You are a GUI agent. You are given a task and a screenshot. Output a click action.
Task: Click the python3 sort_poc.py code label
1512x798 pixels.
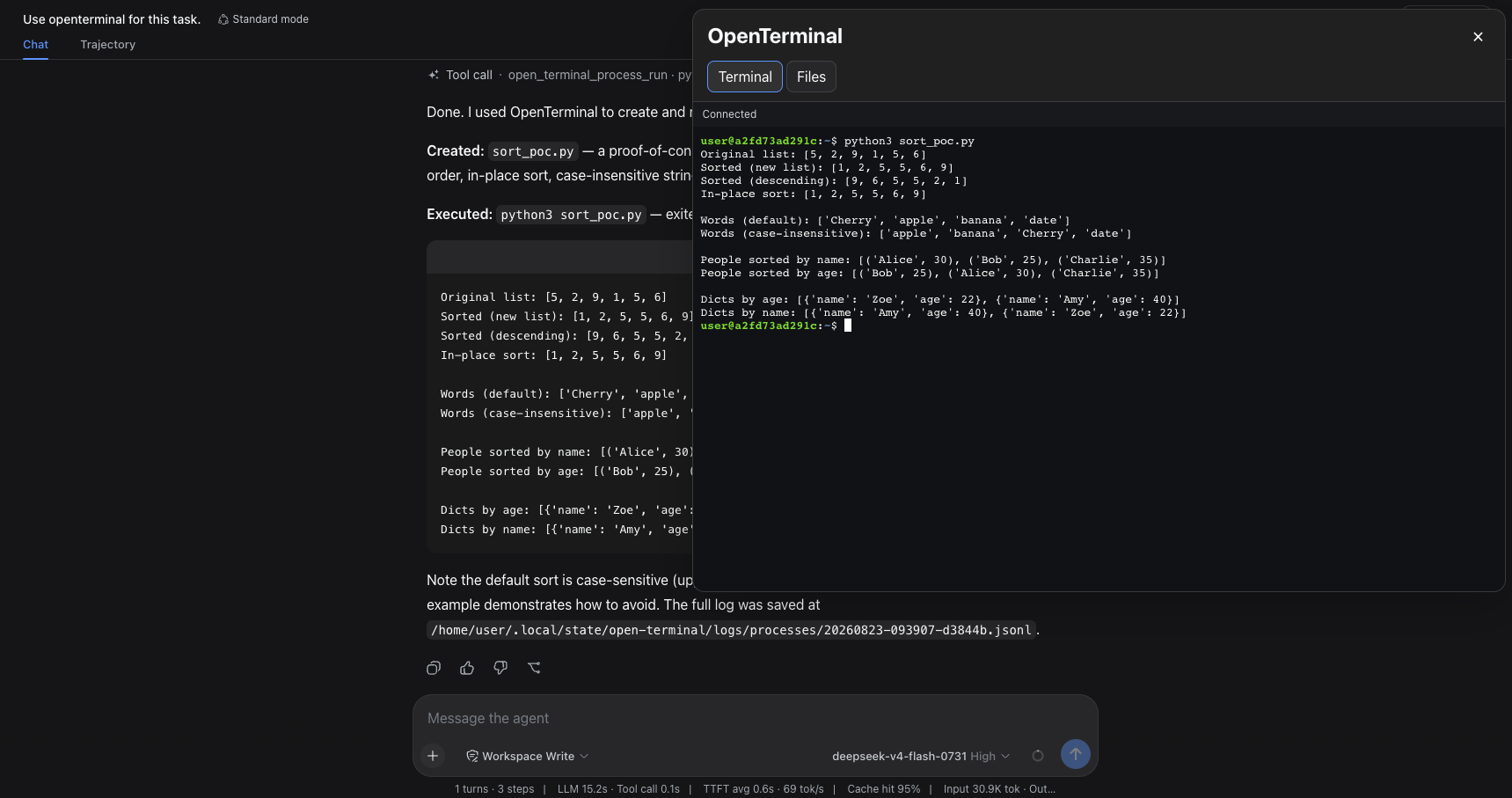point(572,215)
